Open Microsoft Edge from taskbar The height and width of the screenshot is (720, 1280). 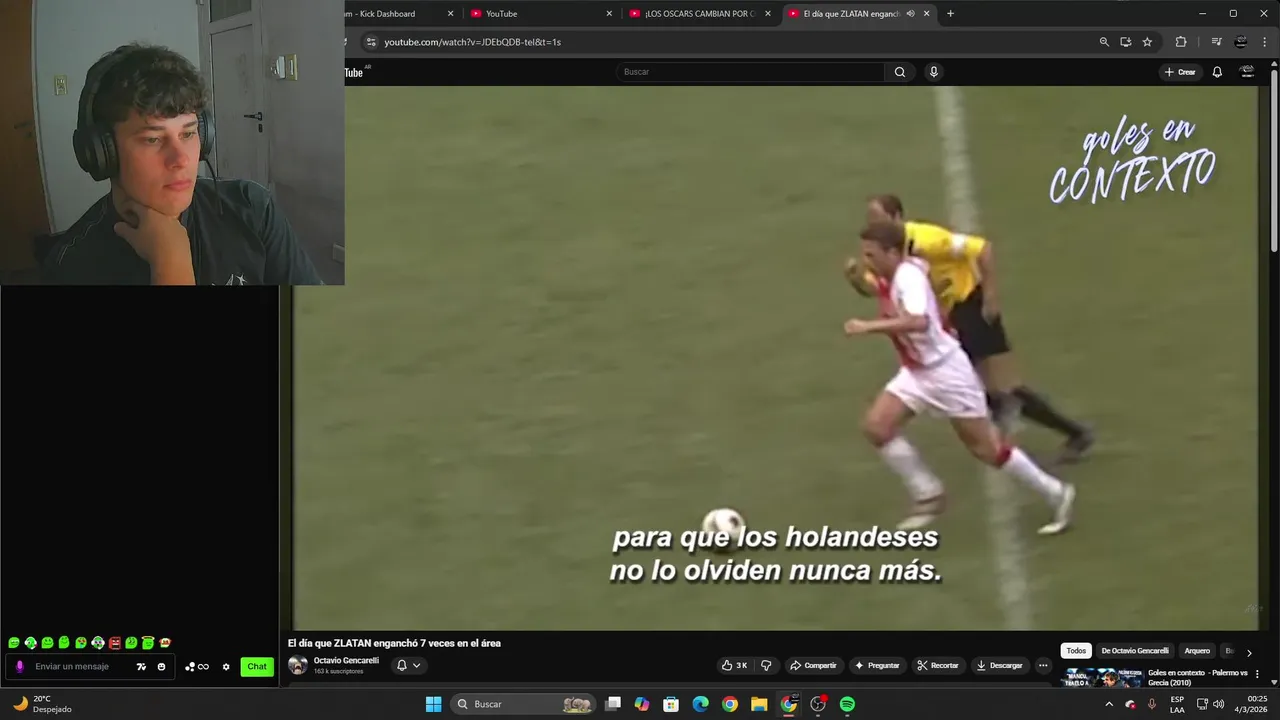700,704
